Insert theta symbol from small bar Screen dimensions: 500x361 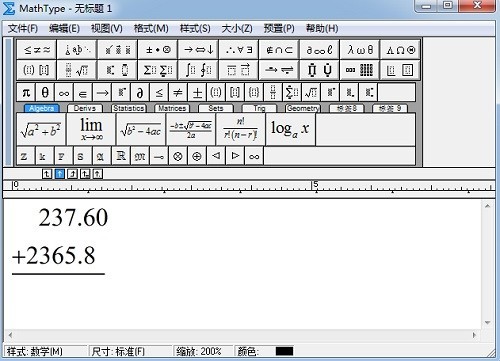(x=45, y=92)
